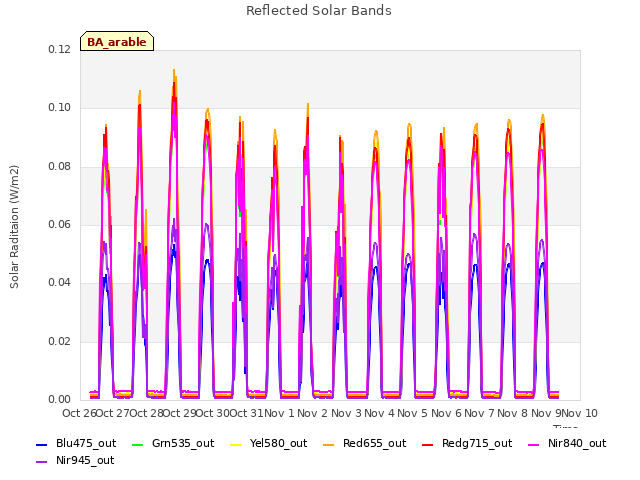
Task: Click the Nov 5 x-axis date label
Action: click(413, 413)
